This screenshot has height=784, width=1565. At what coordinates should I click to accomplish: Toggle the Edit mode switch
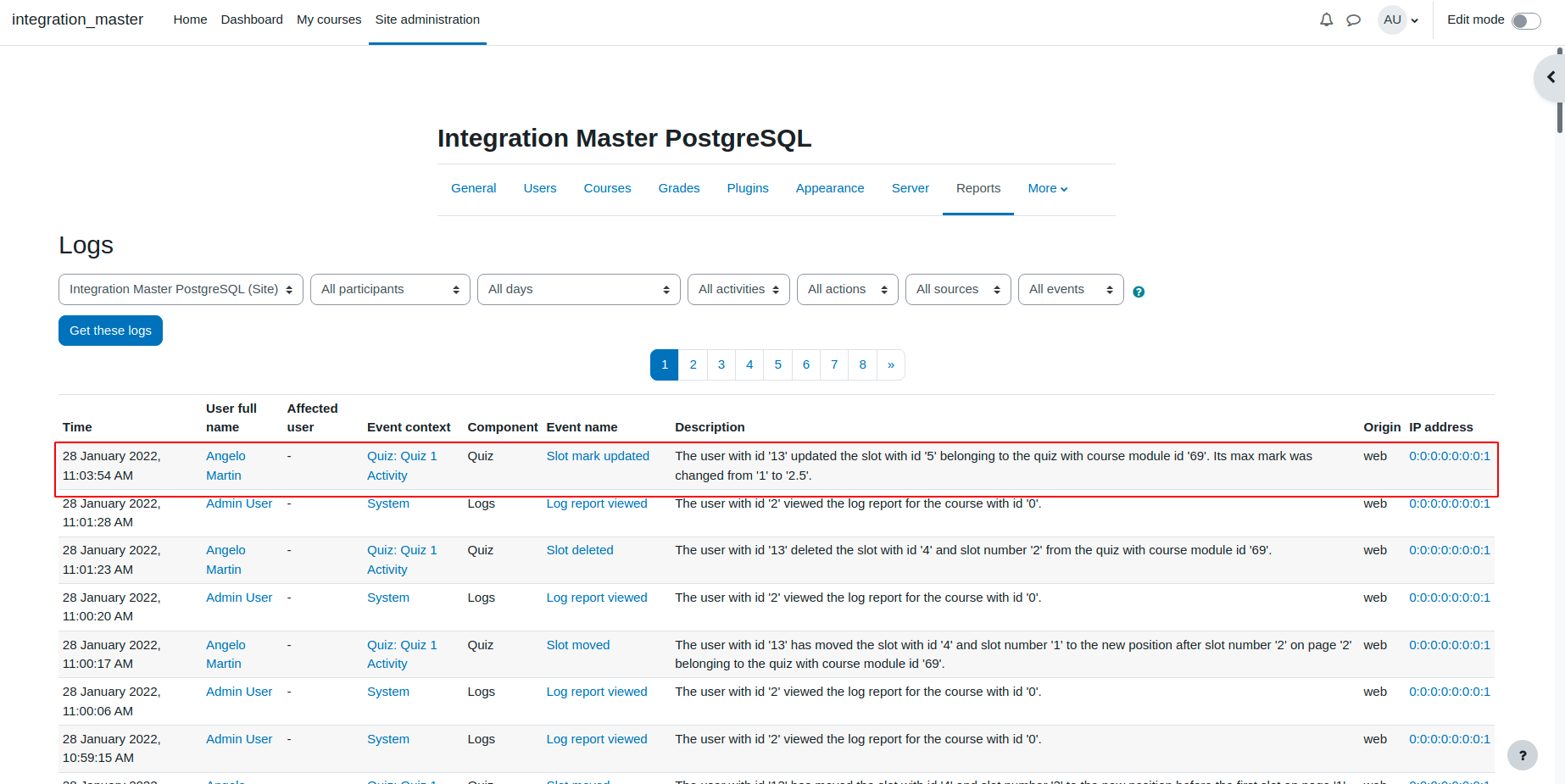1526,20
